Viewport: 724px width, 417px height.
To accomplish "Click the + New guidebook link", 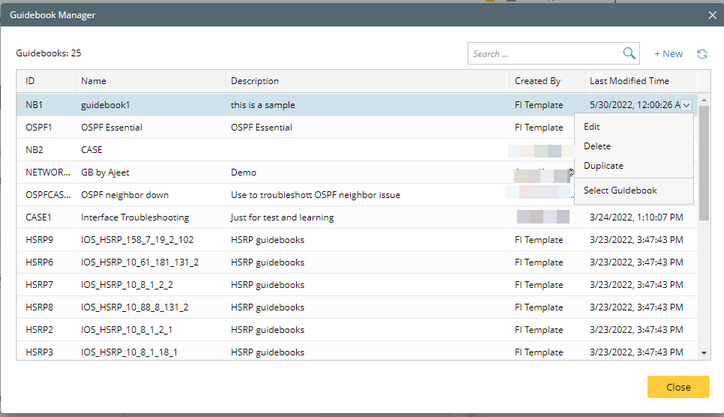I will [668, 54].
